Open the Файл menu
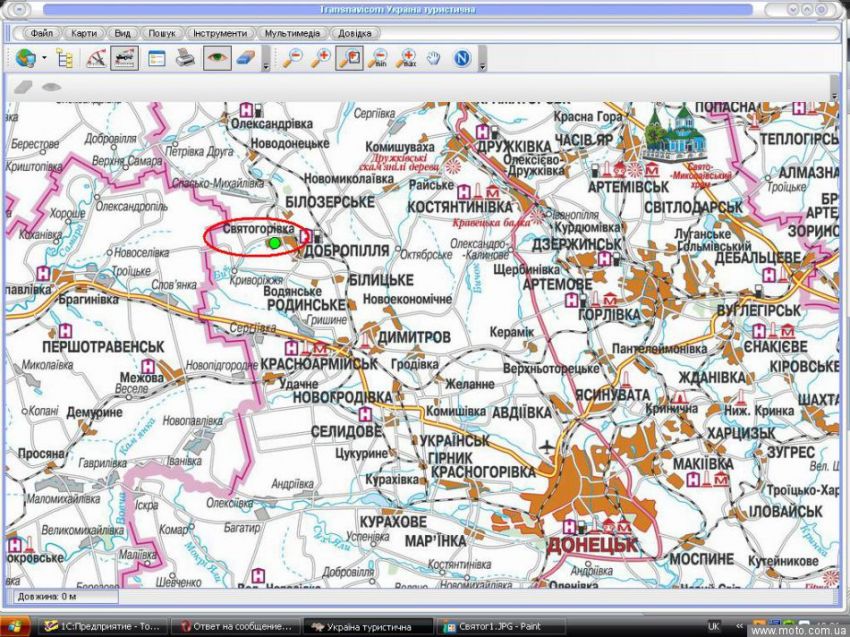 42,33
